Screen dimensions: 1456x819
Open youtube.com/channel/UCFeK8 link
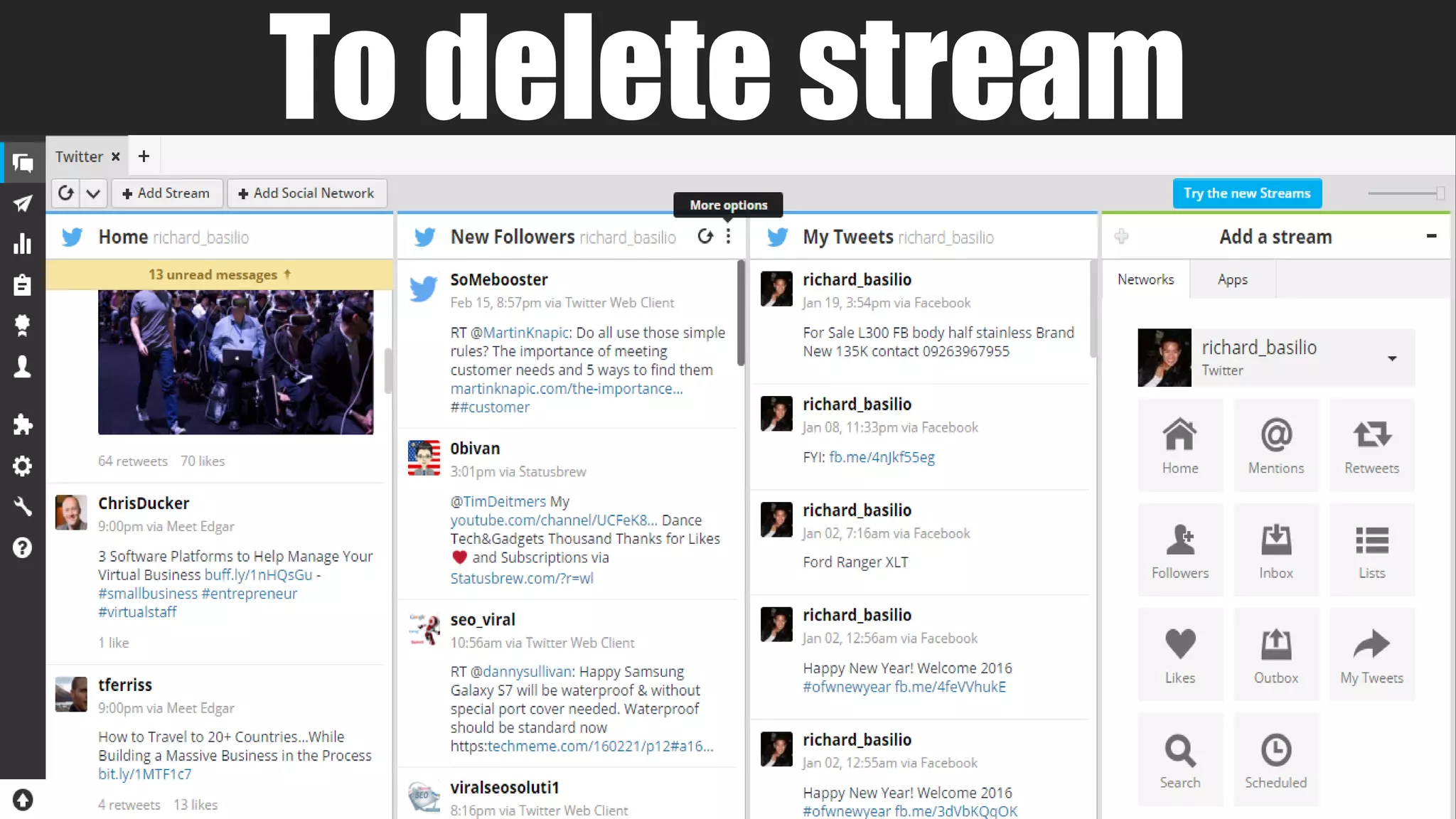pos(554,520)
